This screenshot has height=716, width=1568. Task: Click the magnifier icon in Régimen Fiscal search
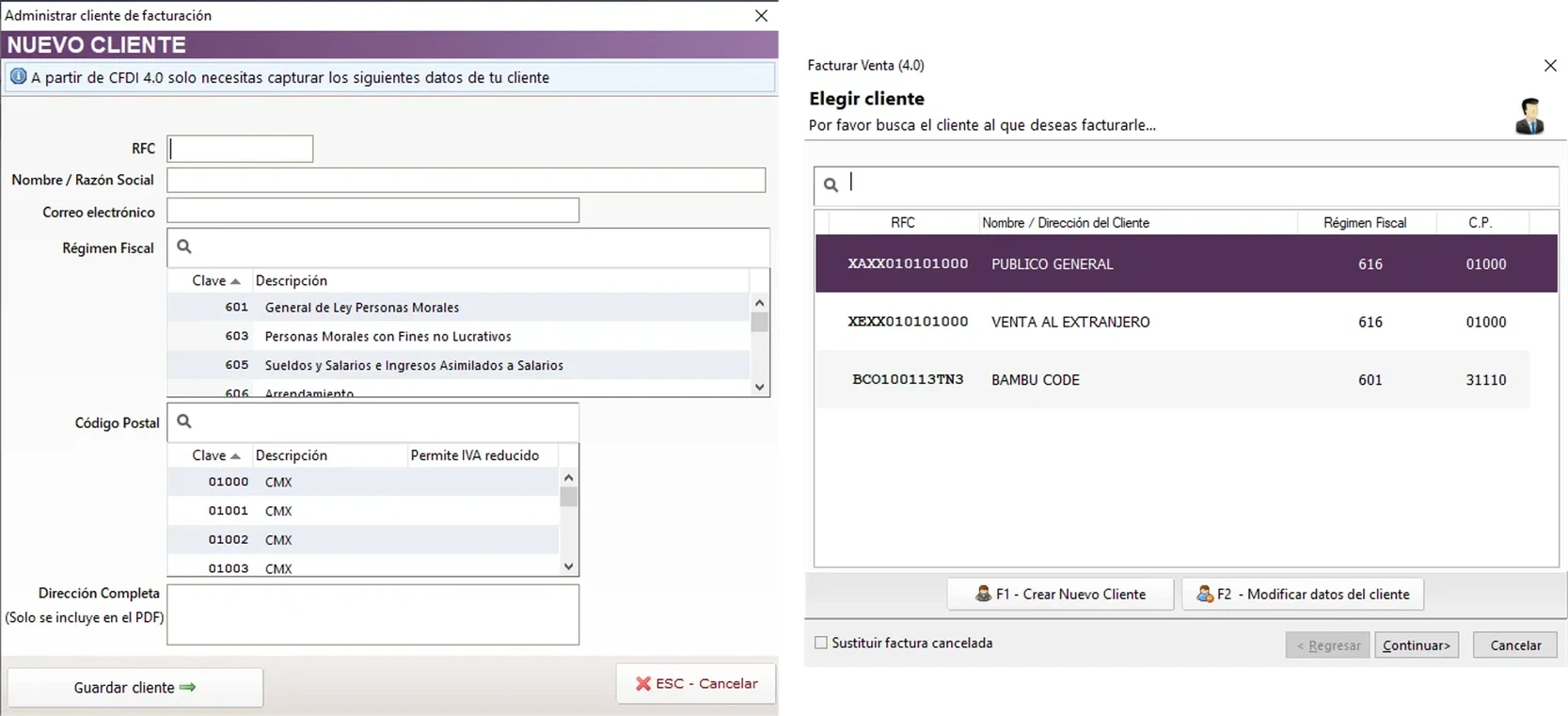(x=184, y=247)
